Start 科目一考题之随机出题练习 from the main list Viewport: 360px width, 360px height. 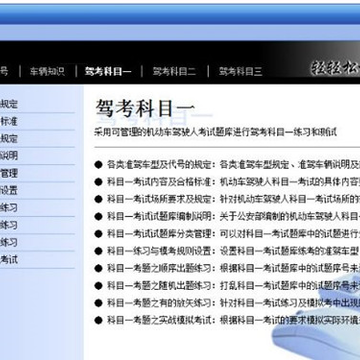[159, 286]
